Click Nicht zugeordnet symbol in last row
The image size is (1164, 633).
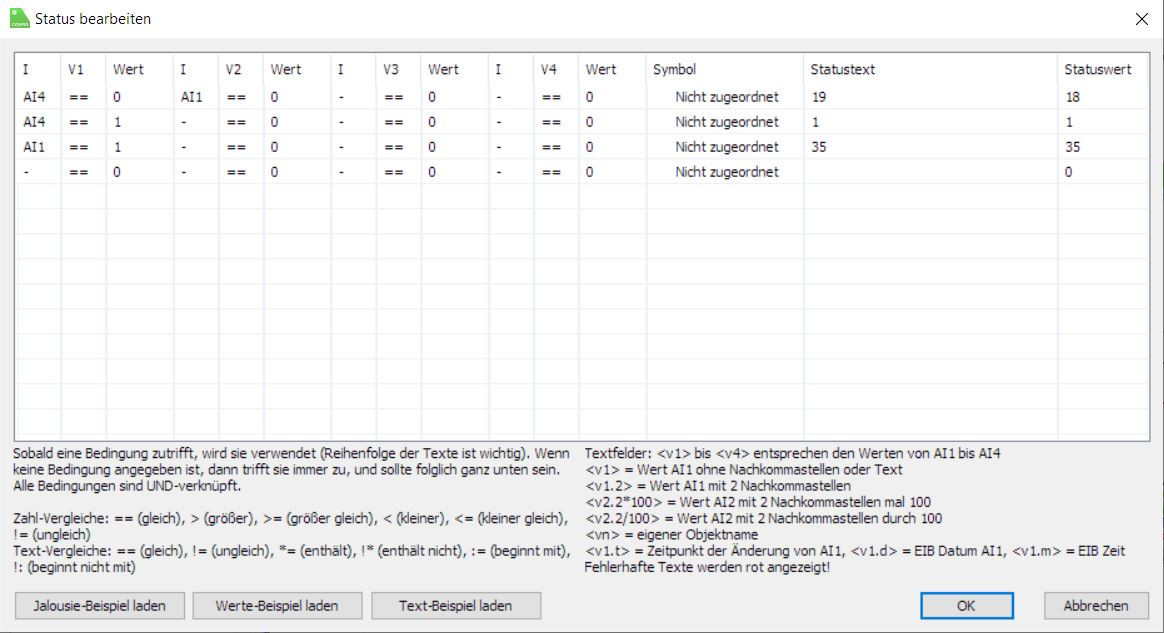click(x=726, y=171)
